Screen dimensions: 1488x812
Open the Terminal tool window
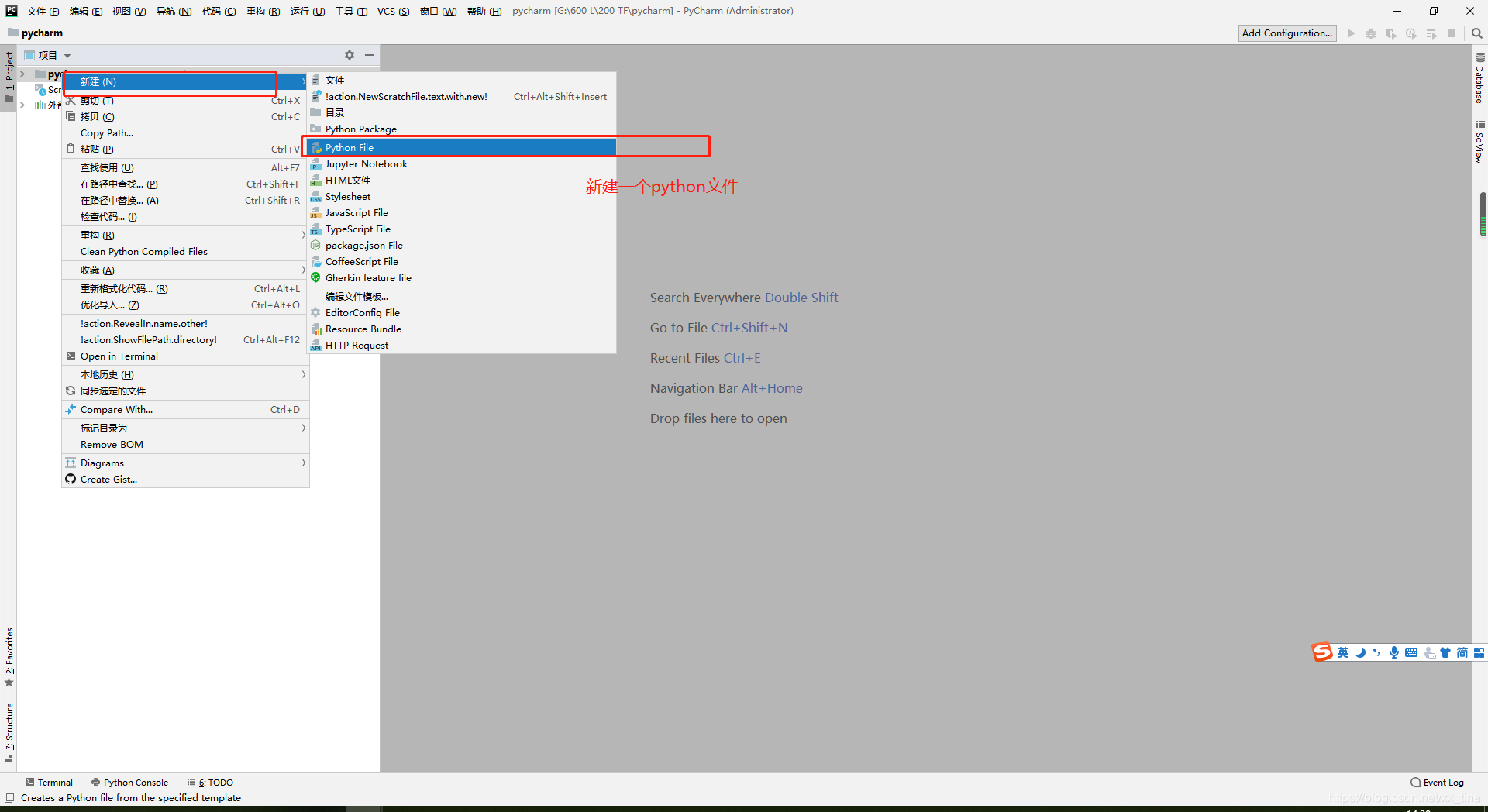(x=49, y=783)
